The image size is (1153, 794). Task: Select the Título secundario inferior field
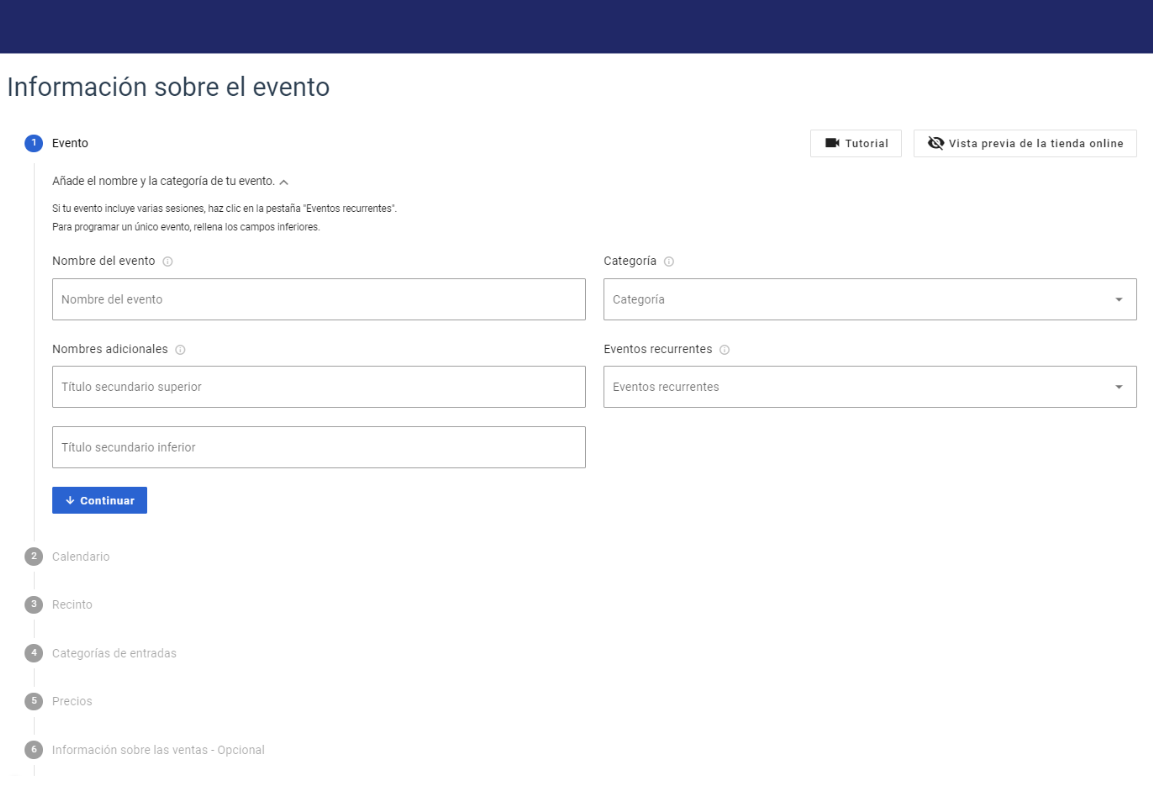pos(318,447)
